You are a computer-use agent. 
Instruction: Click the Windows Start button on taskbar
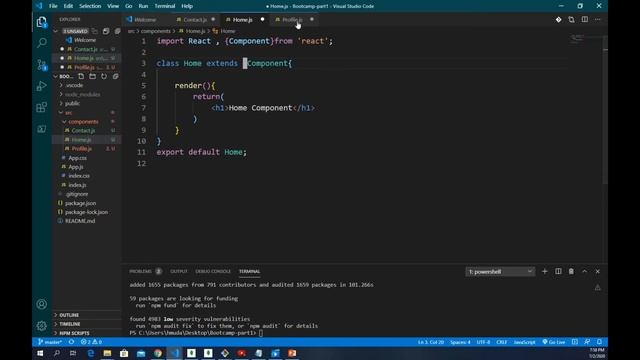[x=40, y=353]
